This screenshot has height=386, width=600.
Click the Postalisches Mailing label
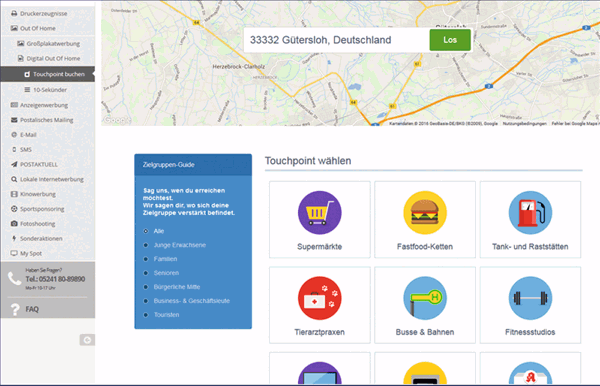coord(47,120)
